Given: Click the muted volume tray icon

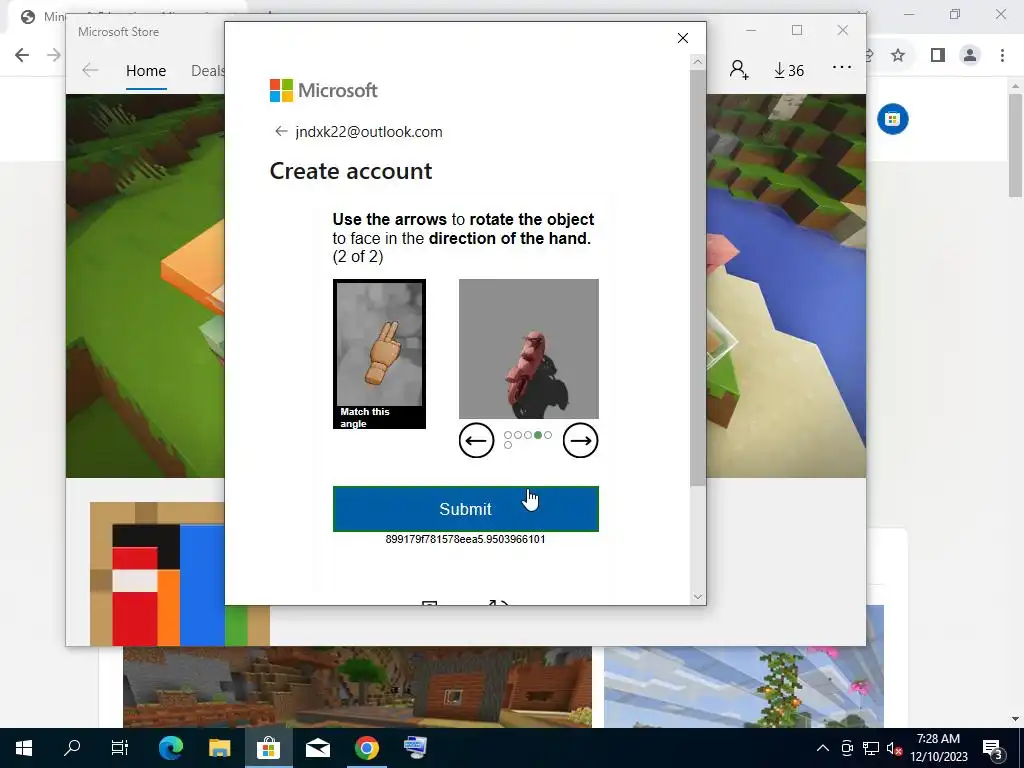Looking at the screenshot, I should pyautogui.click(x=893, y=748).
